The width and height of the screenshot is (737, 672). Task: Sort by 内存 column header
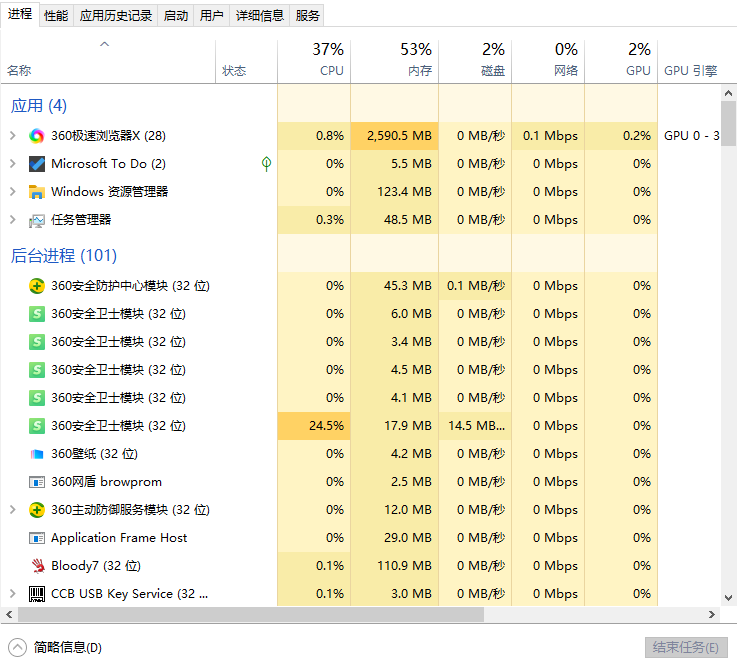point(394,62)
